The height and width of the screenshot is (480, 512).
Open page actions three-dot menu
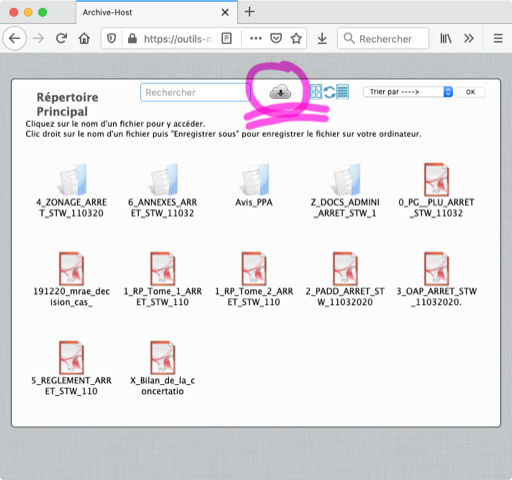pos(256,38)
